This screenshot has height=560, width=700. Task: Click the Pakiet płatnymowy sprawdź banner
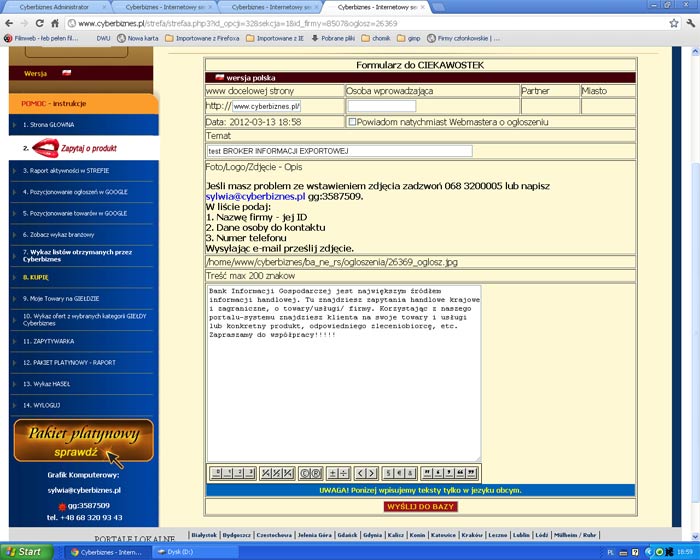[x=83, y=441]
